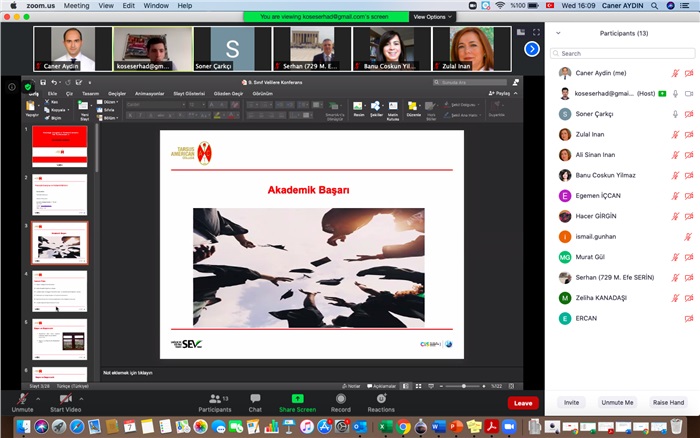The width and height of the screenshot is (700, 438).
Task: Open the View menu in menu bar
Action: coord(106,6)
